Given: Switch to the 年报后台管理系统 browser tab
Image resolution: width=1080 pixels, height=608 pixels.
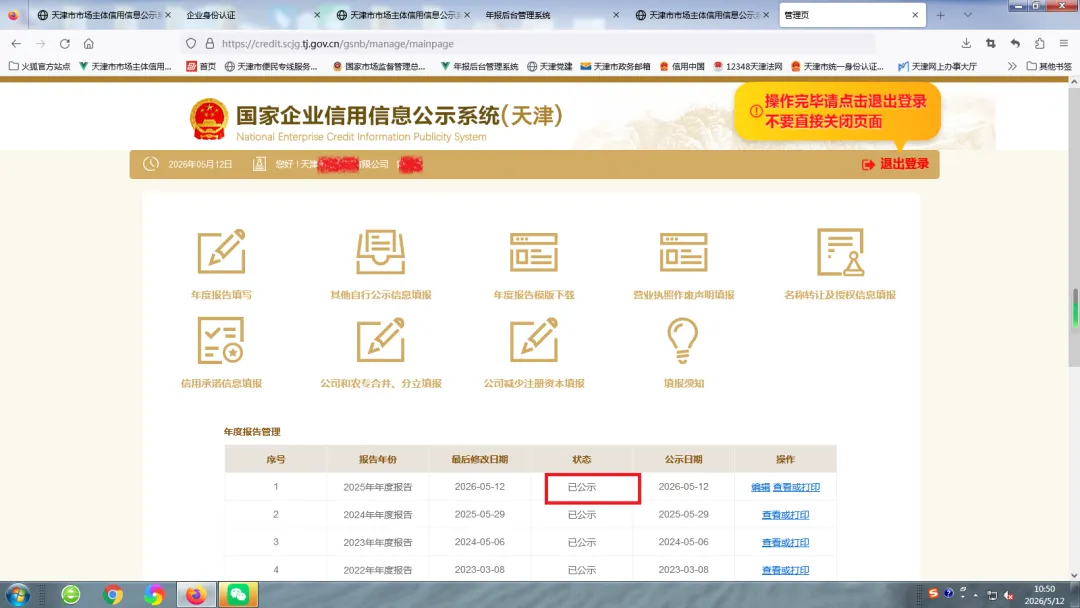Looking at the screenshot, I should [x=551, y=14].
